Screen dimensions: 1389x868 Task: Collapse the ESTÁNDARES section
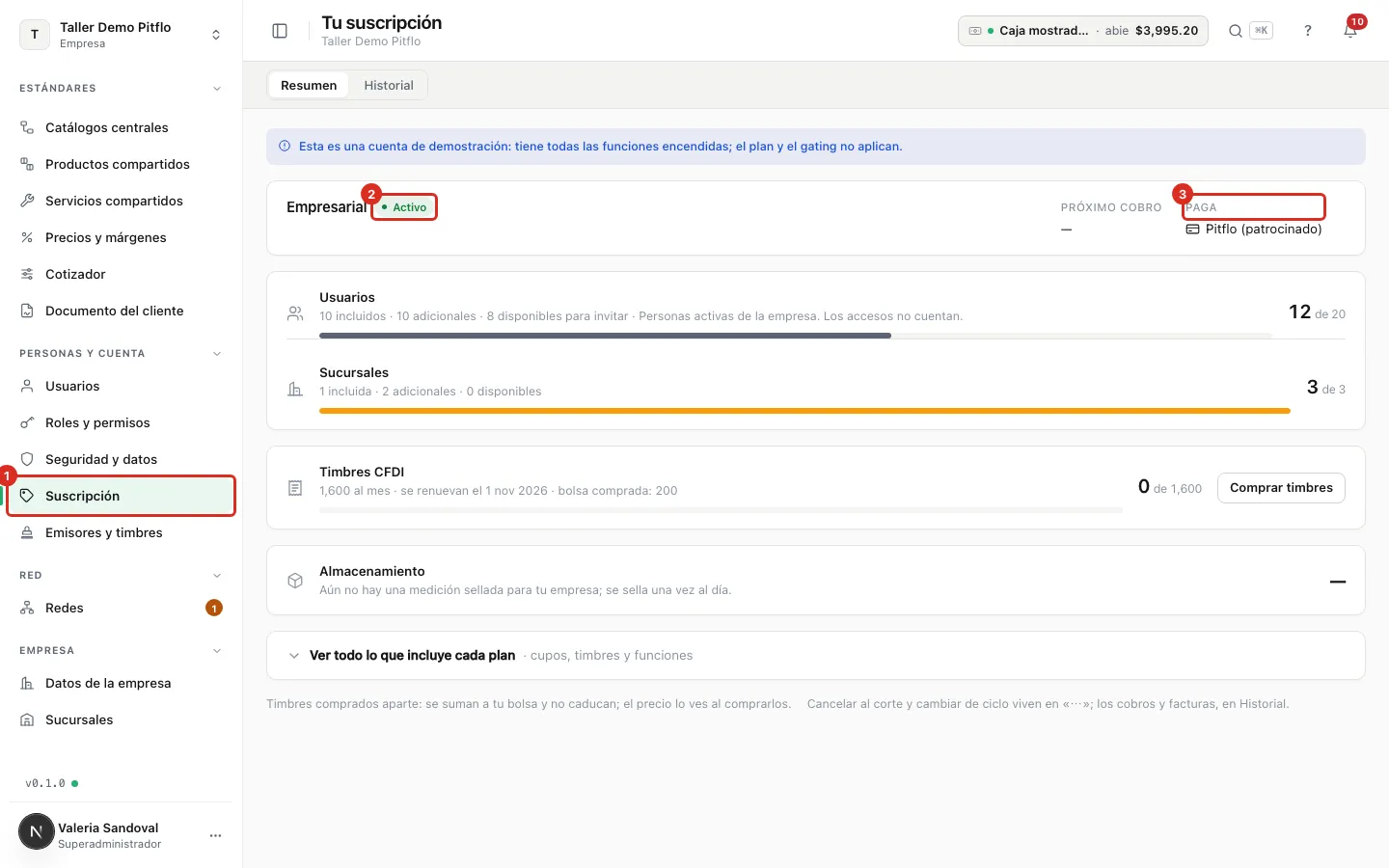coord(217,89)
